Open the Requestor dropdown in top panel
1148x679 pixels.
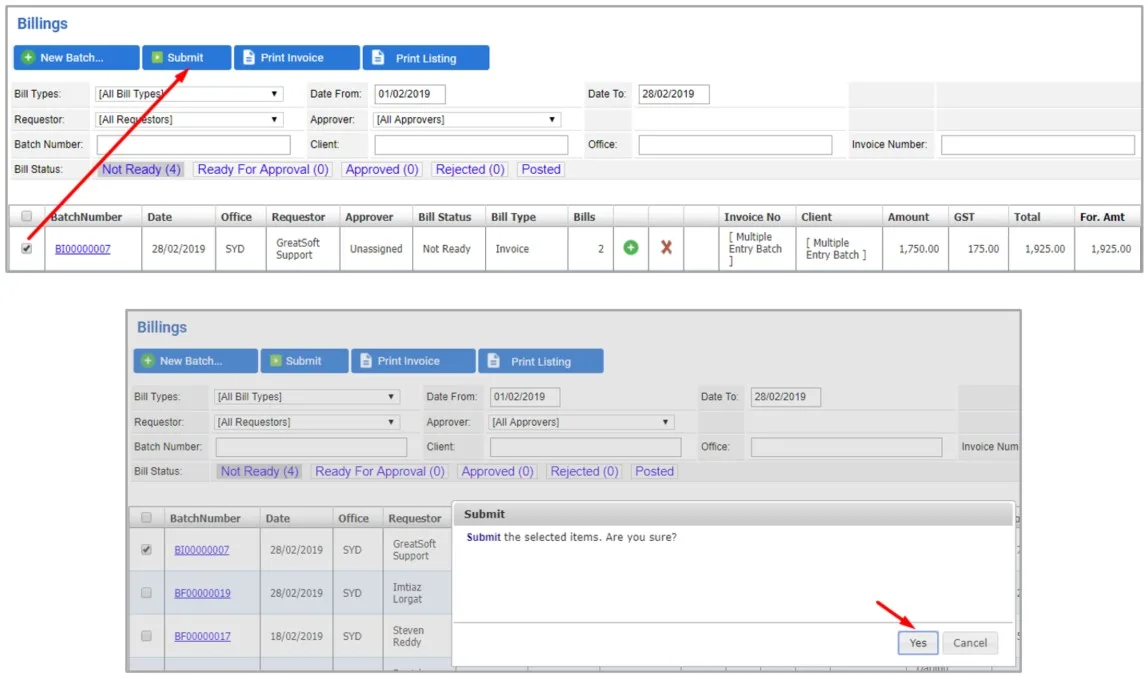point(189,119)
